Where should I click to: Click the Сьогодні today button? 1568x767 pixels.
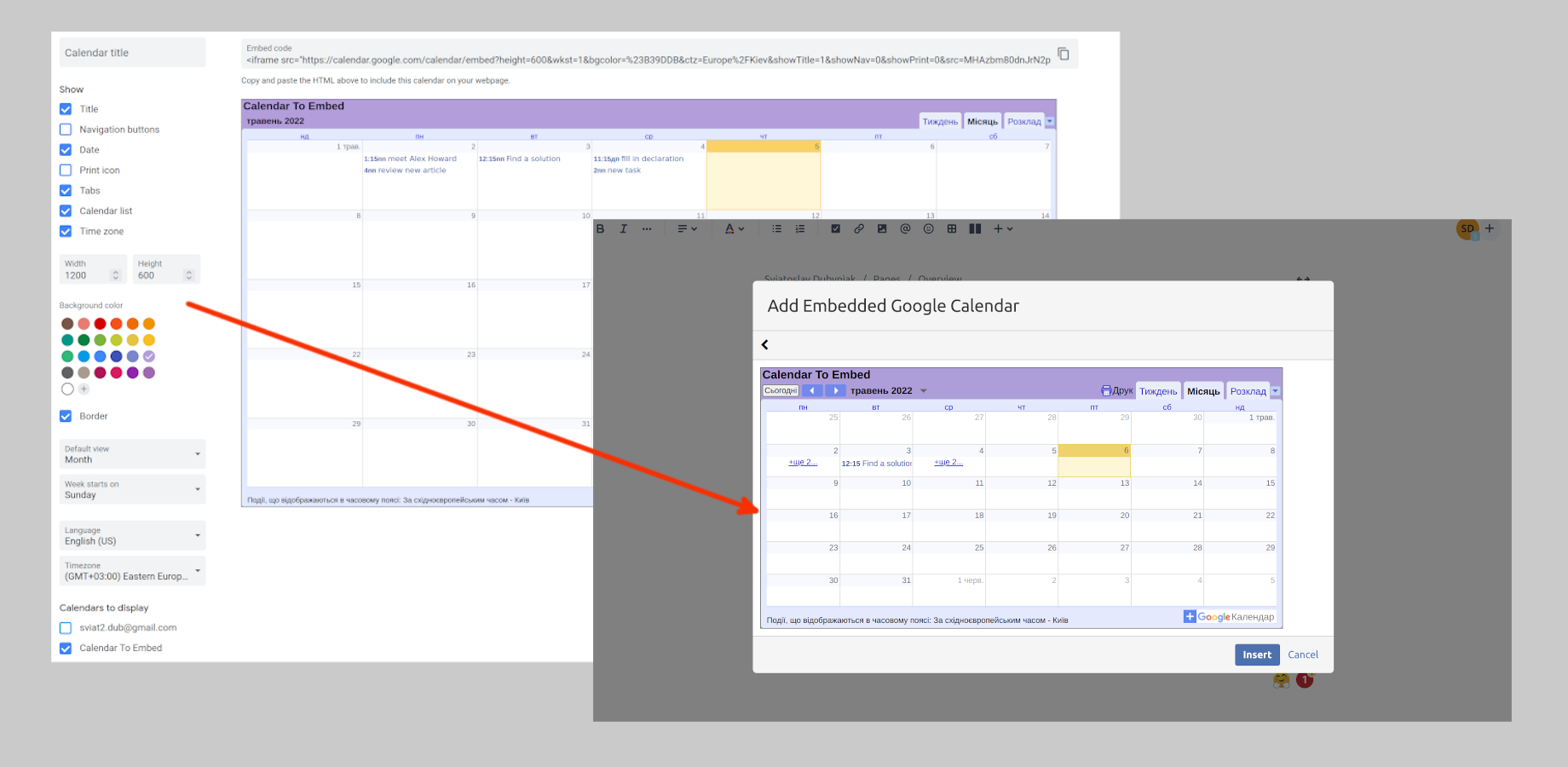(781, 391)
